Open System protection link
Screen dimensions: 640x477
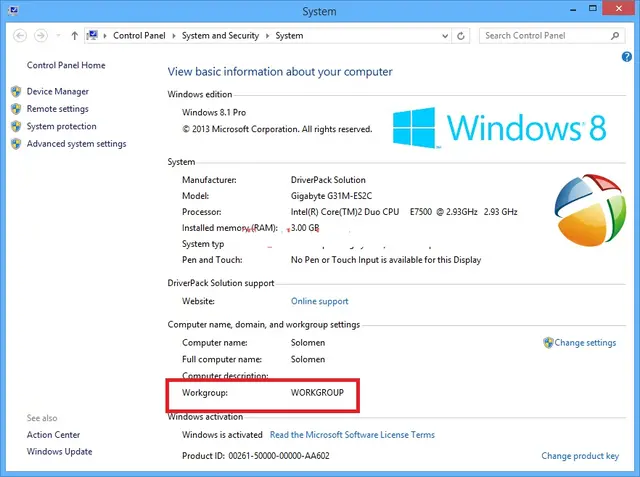pyautogui.click(x=62, y=126)
